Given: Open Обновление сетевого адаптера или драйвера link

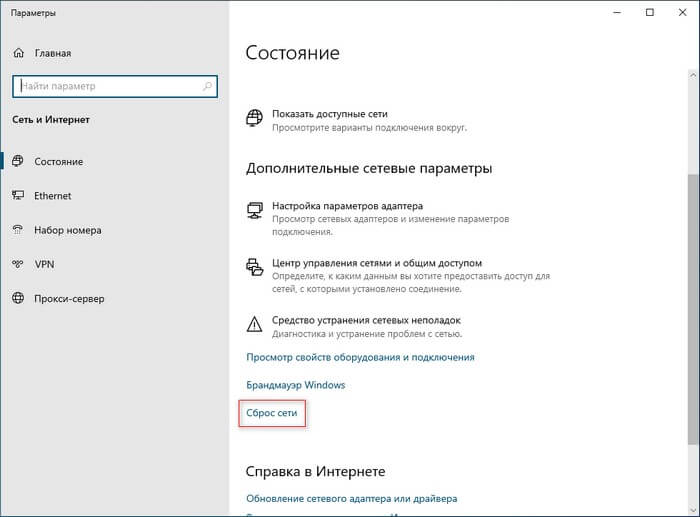Looking at the screenshot, I should [x=352, y=498].
